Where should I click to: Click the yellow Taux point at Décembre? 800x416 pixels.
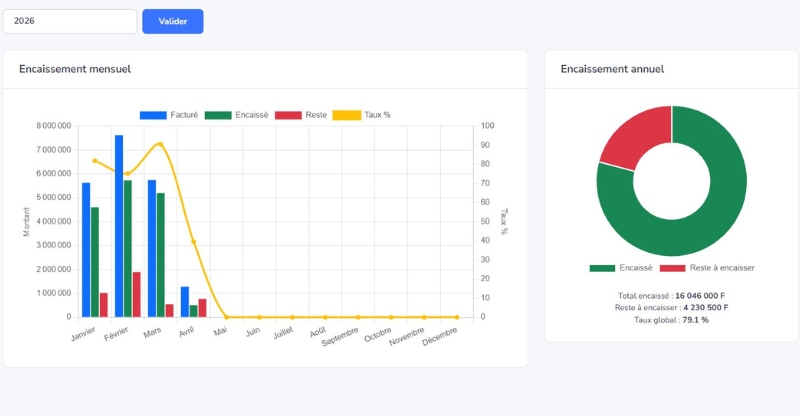tap(457, 317)
